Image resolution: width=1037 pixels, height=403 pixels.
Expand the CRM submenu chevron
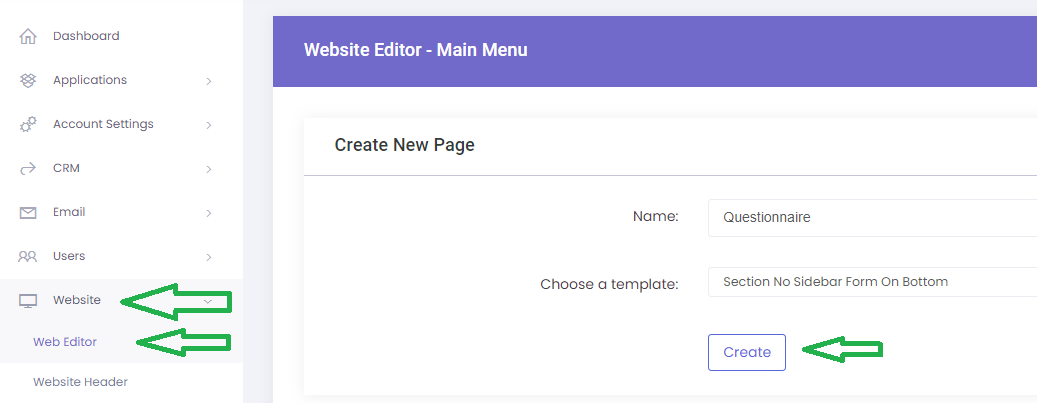[208, 169]
